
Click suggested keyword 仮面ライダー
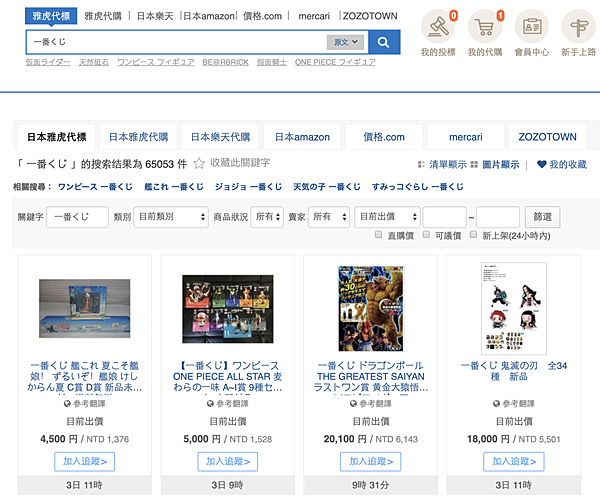coord(48,62)
